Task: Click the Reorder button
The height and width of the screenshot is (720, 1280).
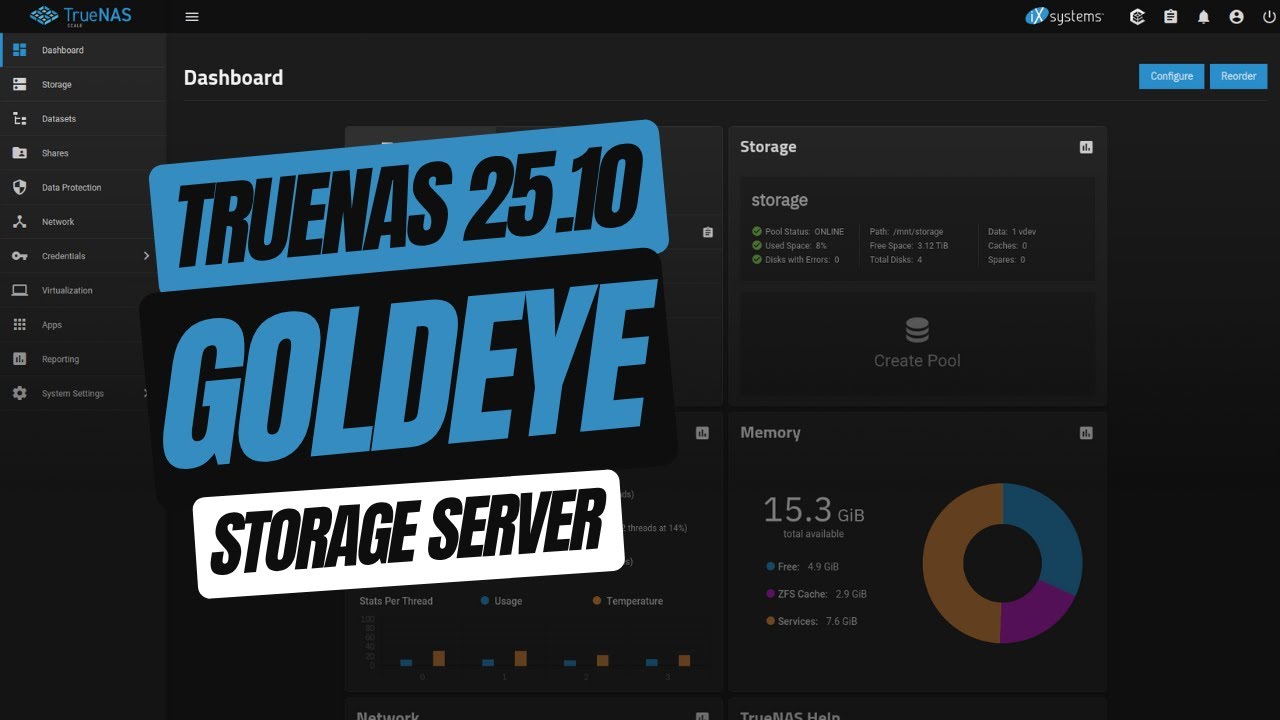Action: (x=1238, y=76)
